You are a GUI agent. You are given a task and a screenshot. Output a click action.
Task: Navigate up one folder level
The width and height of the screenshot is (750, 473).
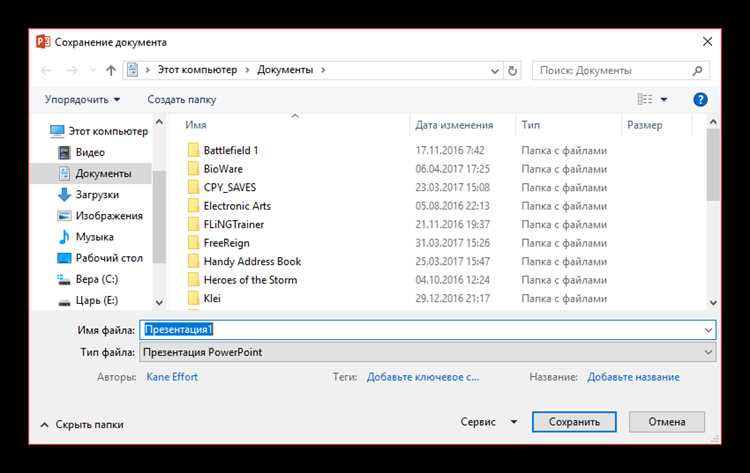[x=111, y=71]
